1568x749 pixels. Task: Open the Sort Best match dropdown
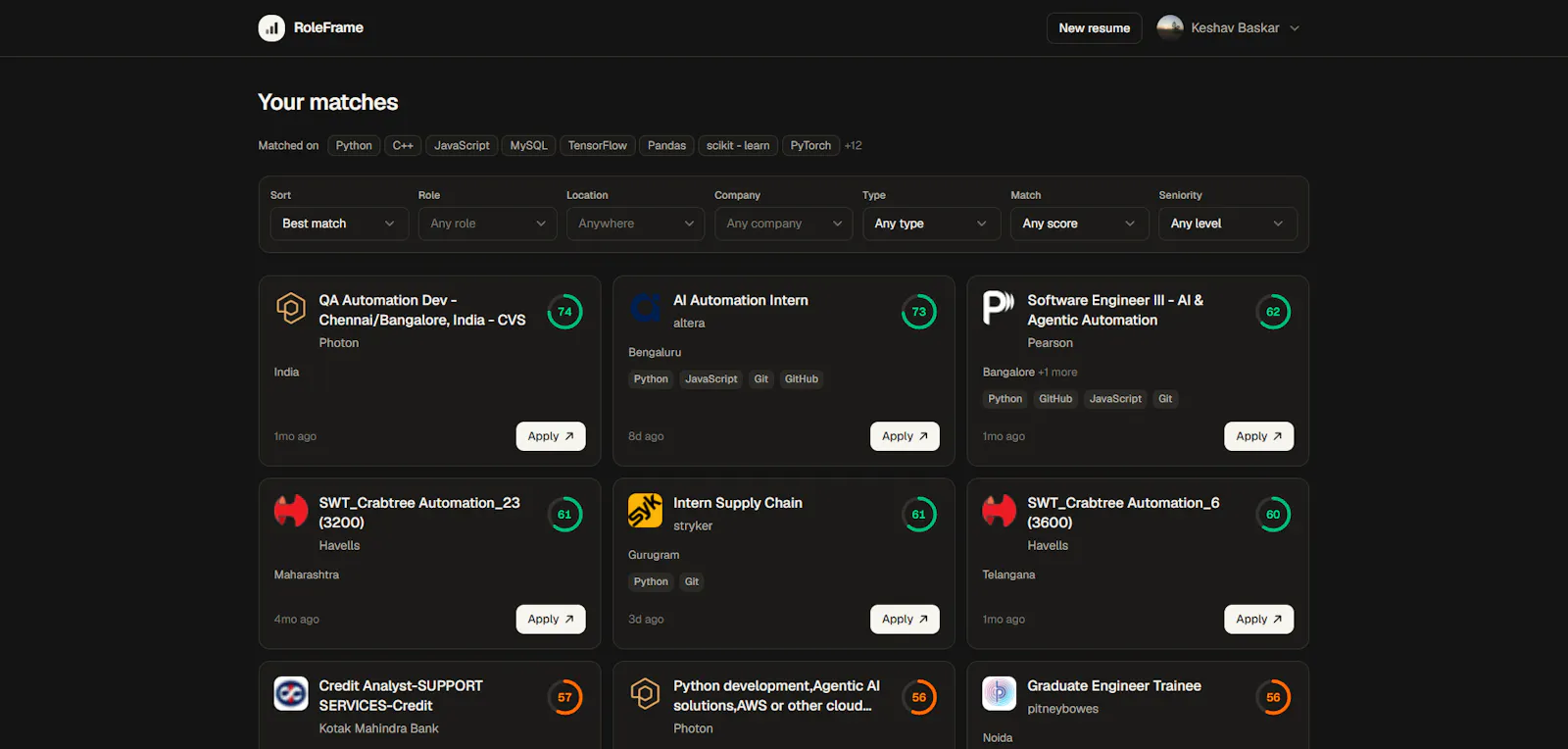(339, 224)
